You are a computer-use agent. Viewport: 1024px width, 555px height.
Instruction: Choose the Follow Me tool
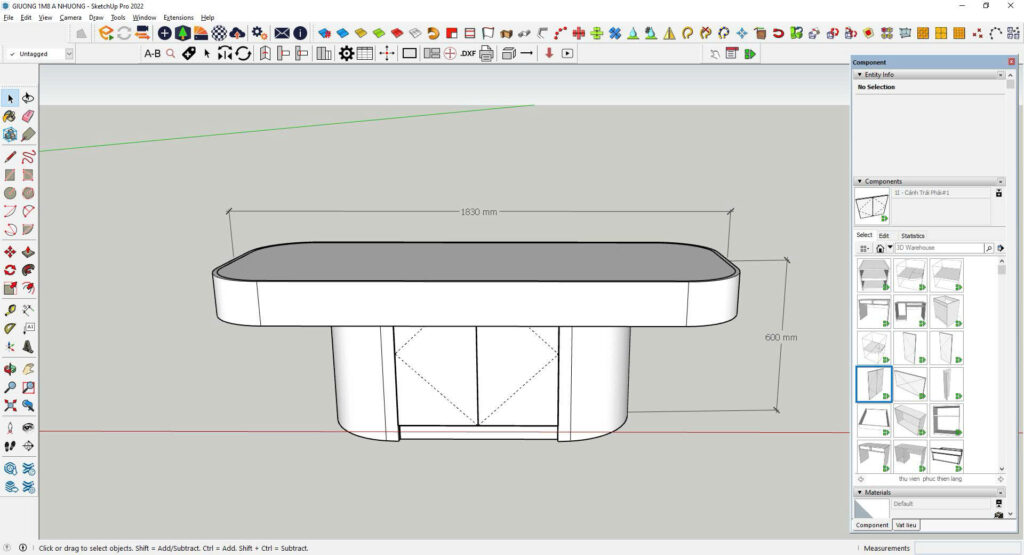(28, 270)
